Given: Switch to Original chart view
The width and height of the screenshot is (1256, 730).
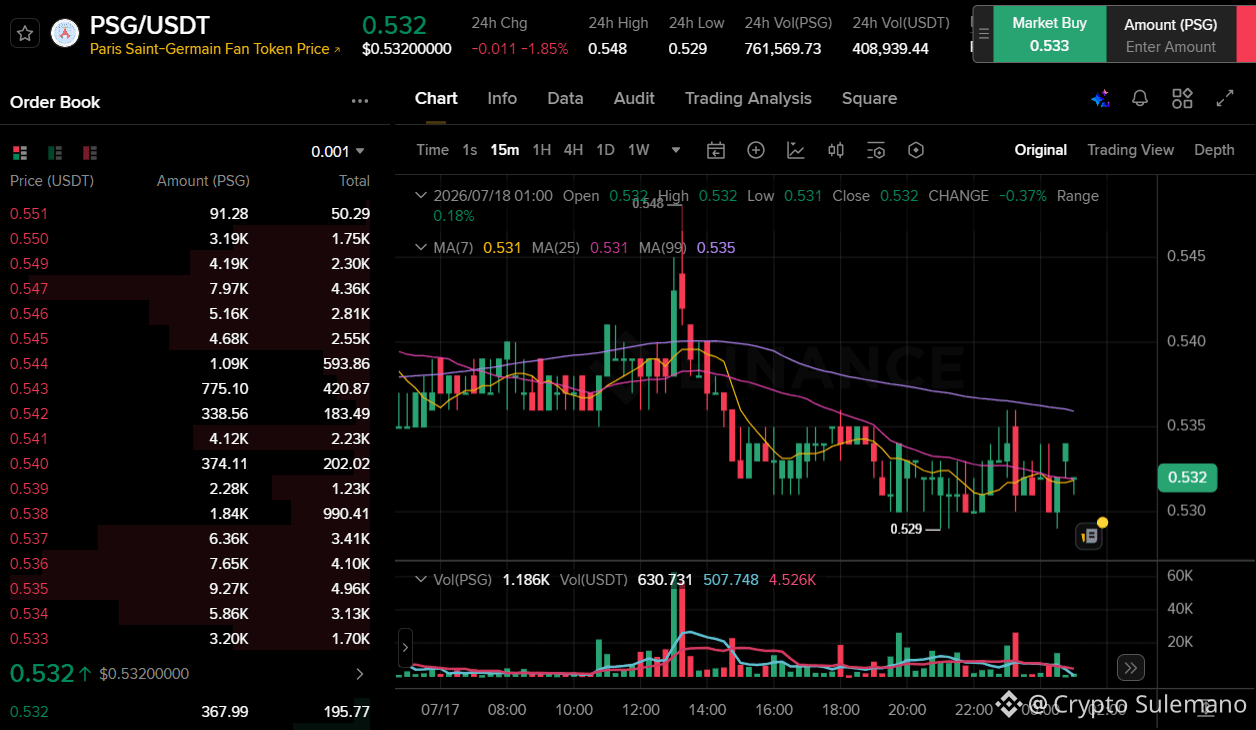Looking at the screenshot, I should (x=1040, y=150).
